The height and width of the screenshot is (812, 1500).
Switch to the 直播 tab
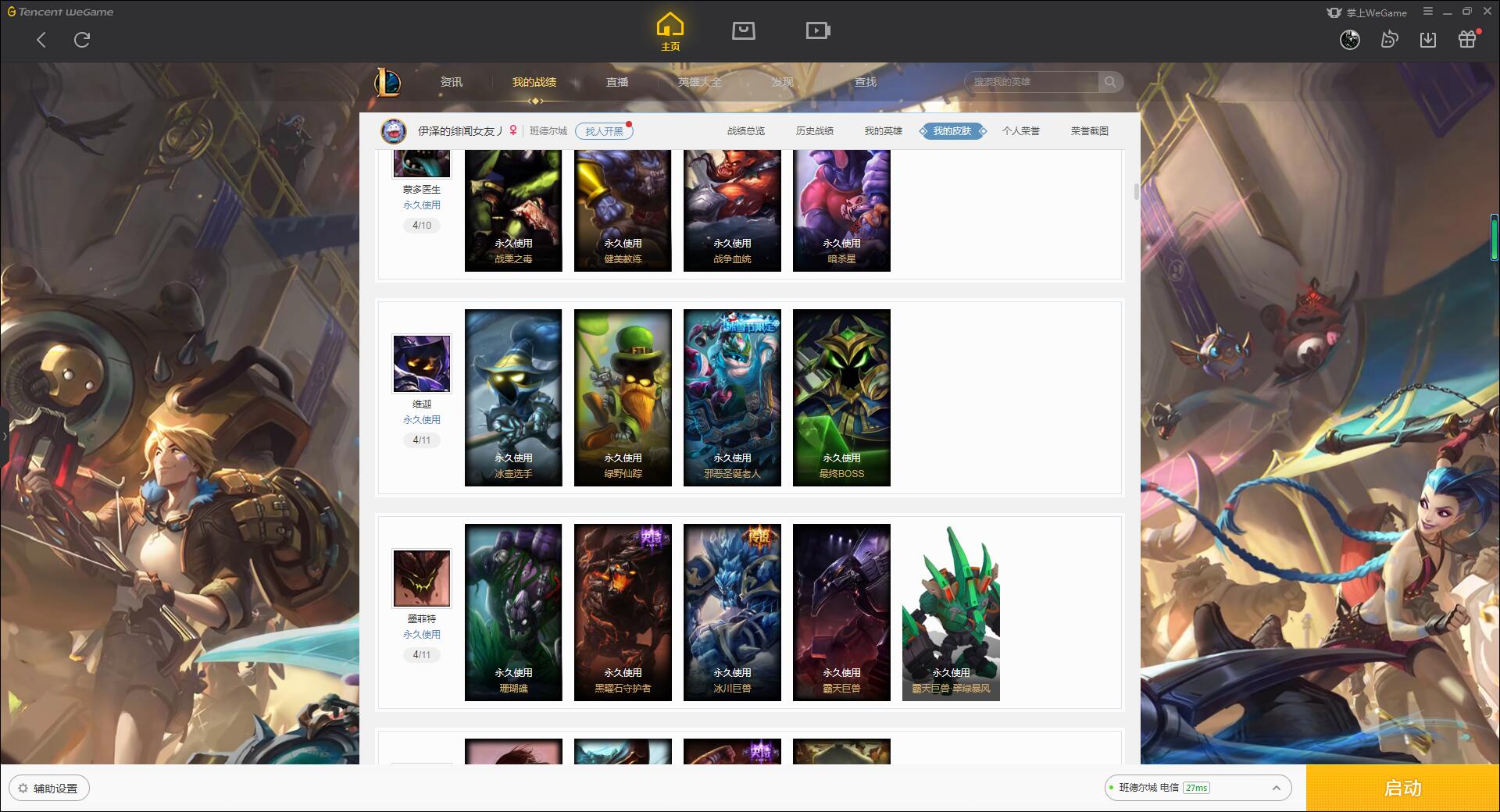click(617, 82)
